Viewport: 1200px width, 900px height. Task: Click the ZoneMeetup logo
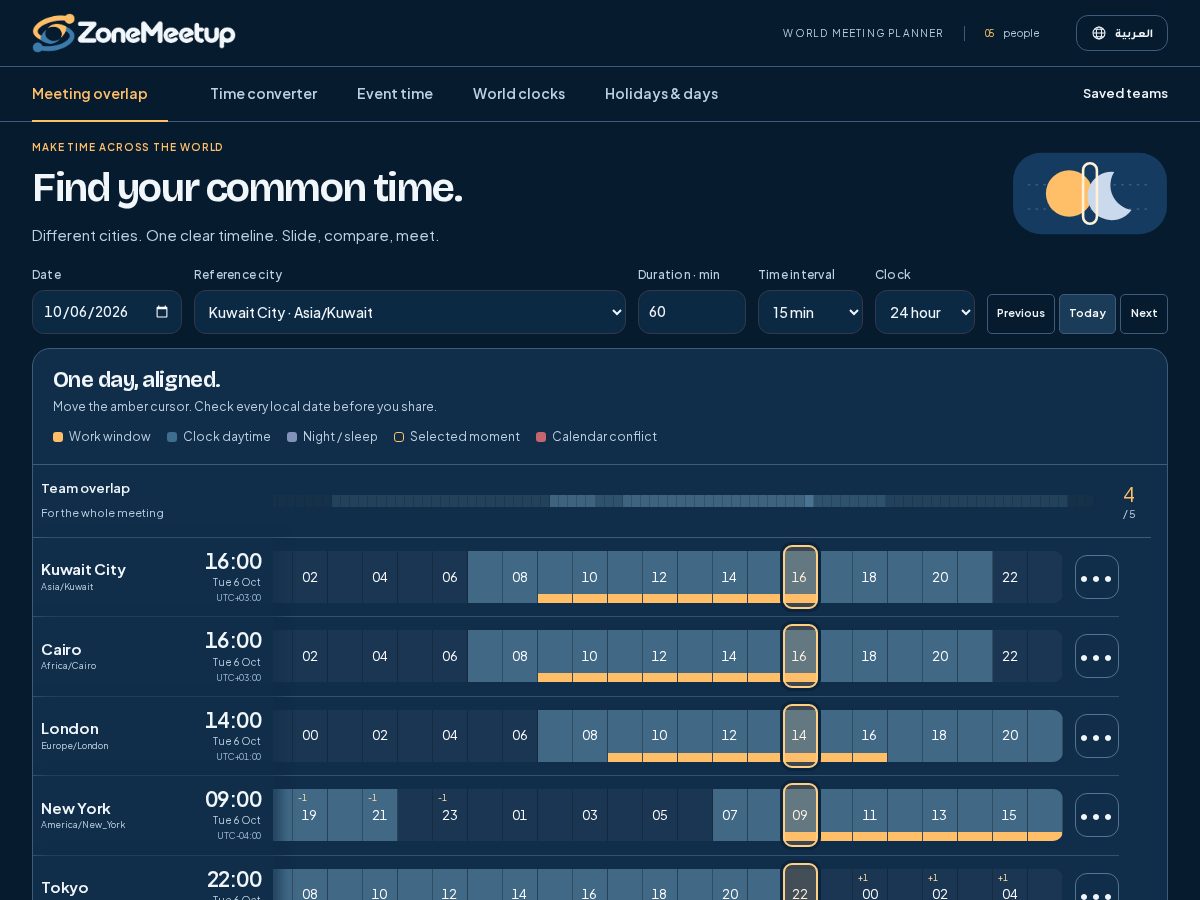134,33
